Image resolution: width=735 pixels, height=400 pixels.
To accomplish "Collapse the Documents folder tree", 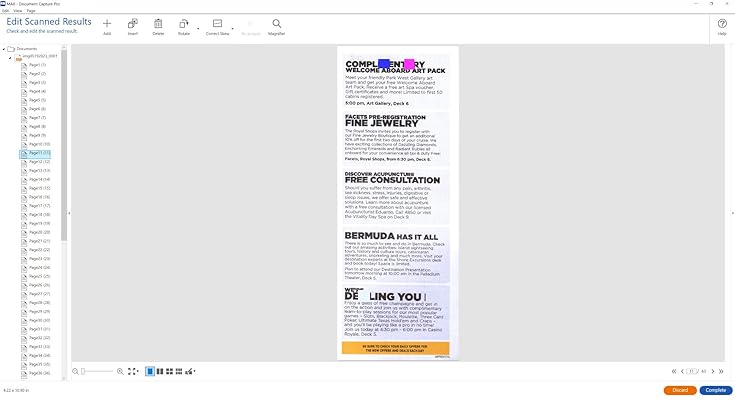I will [4, 49].
